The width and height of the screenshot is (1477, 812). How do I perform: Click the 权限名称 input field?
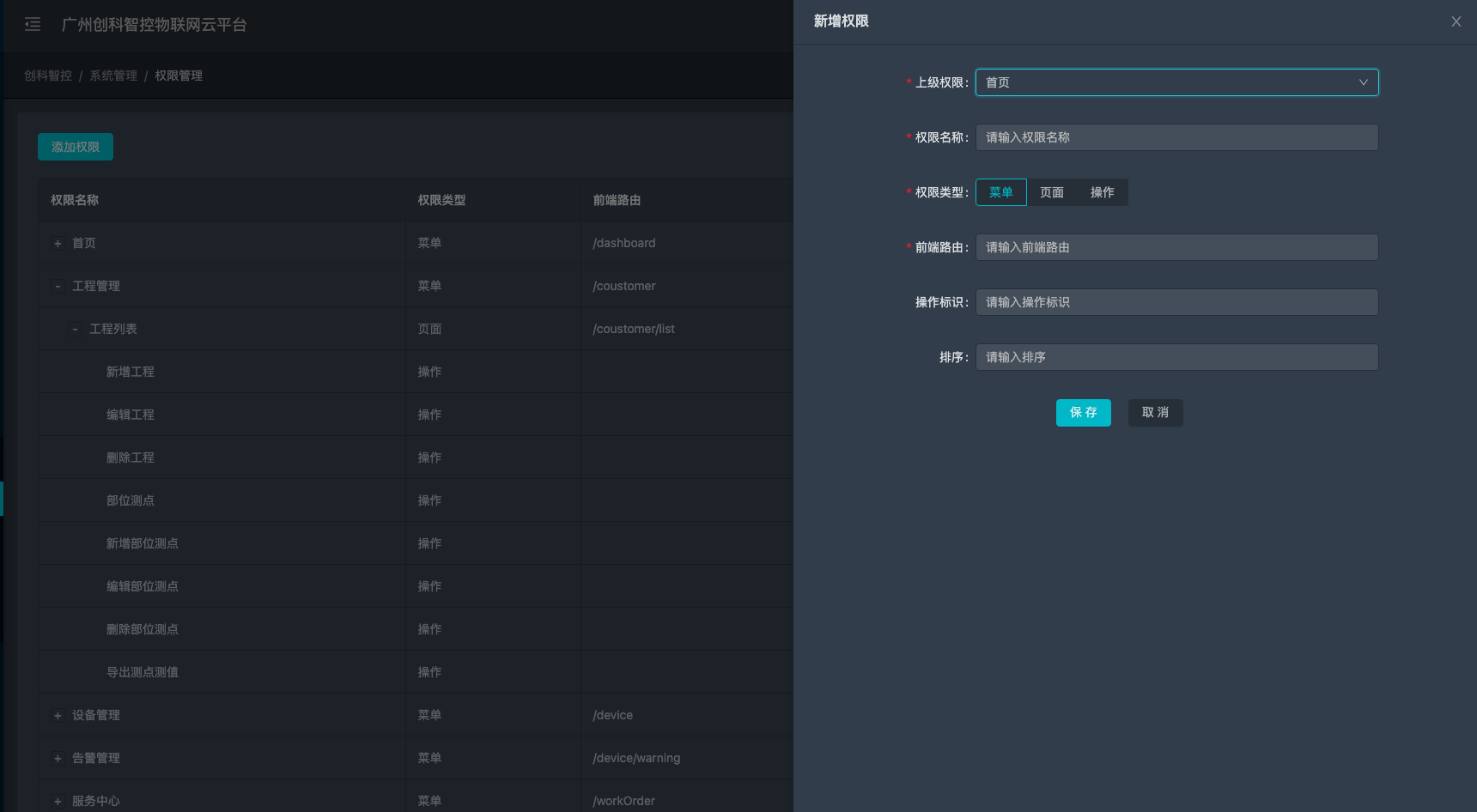pos(1176,137)
